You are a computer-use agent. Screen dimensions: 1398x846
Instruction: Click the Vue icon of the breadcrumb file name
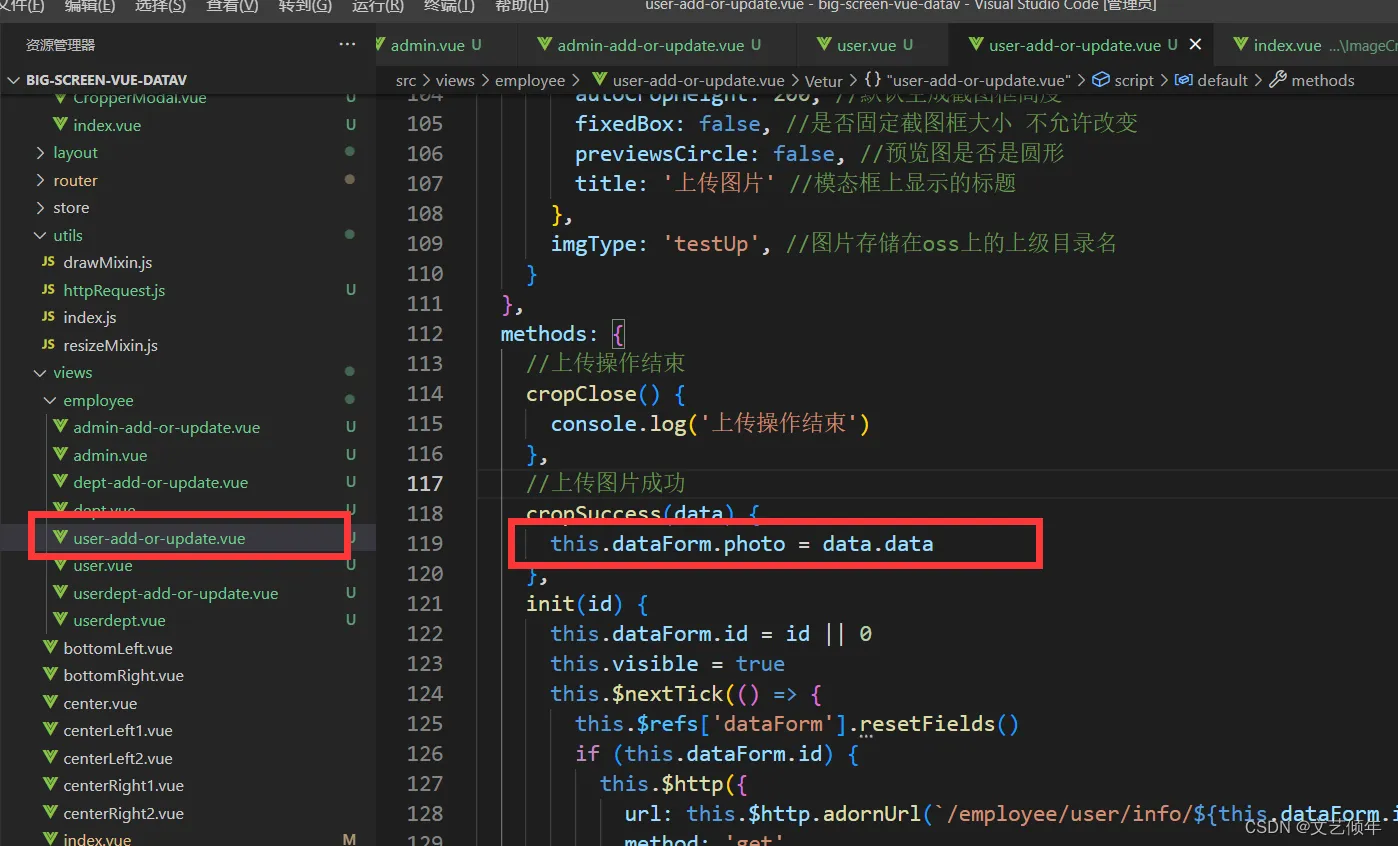pyautogui.click(x=601, y=80)
